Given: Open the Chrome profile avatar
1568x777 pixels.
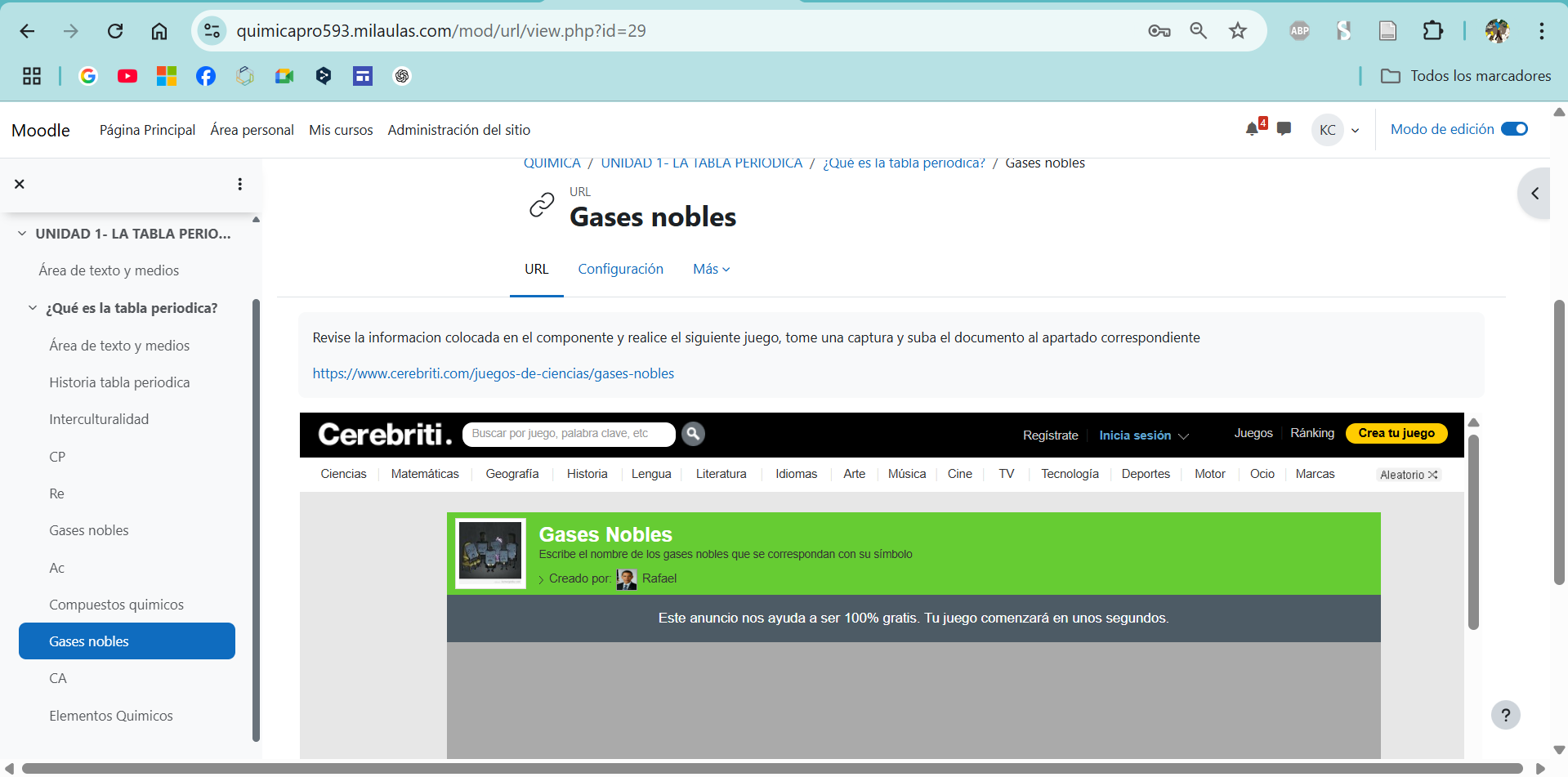Looking at the screenshot, I should pyautogui.click(x=1497, y=31).
